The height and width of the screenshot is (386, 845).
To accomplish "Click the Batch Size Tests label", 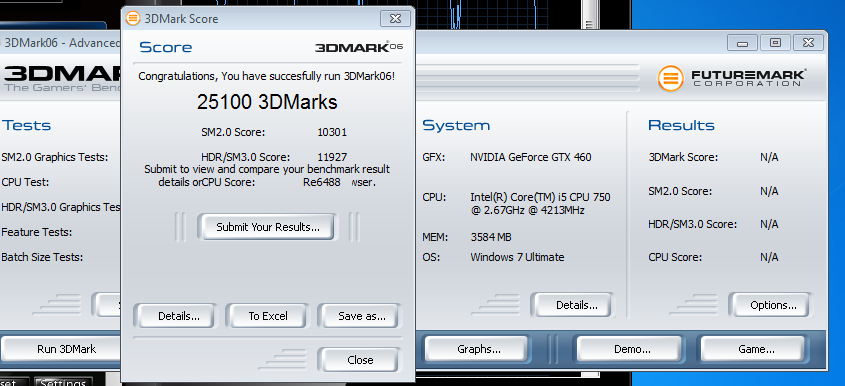I will [x=42, y=257].
